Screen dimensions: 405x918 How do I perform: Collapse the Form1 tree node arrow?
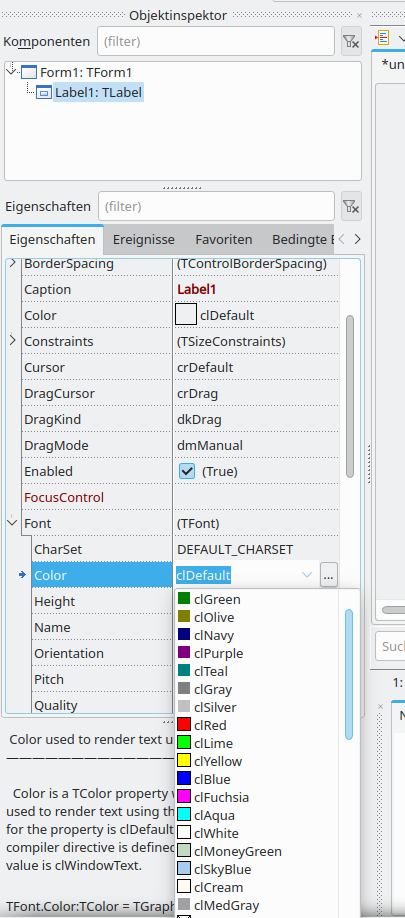point(11,71)
